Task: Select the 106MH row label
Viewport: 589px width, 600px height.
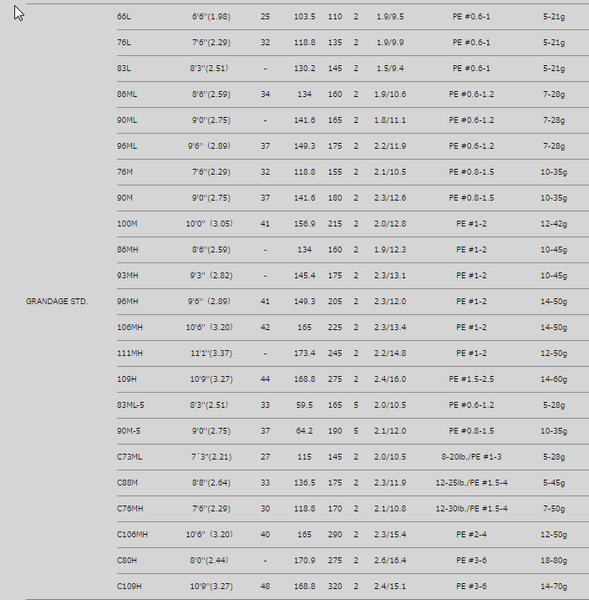Action: pos(130,328)
